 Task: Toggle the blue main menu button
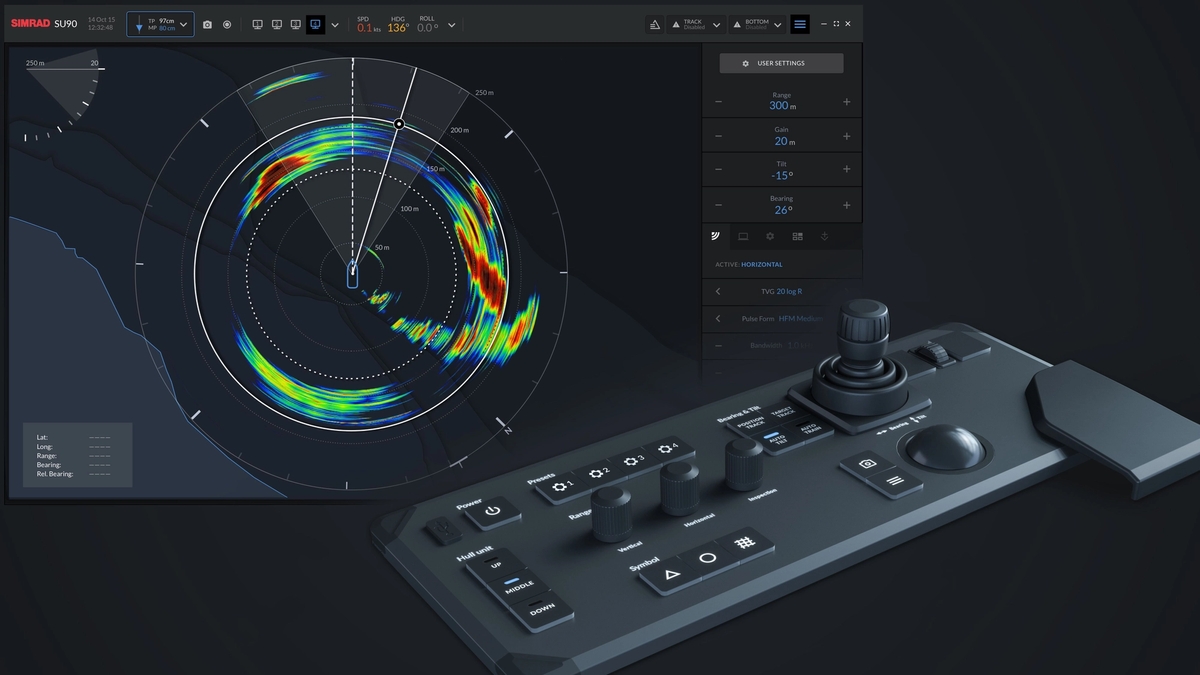(800, 24)
